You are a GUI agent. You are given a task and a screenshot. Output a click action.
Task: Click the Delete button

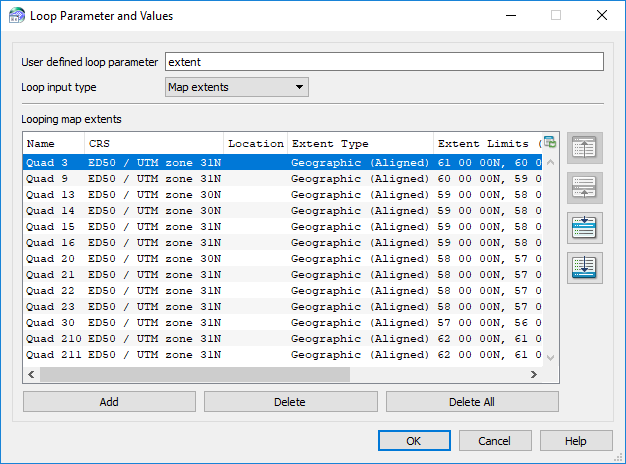(x=289, y=402)
